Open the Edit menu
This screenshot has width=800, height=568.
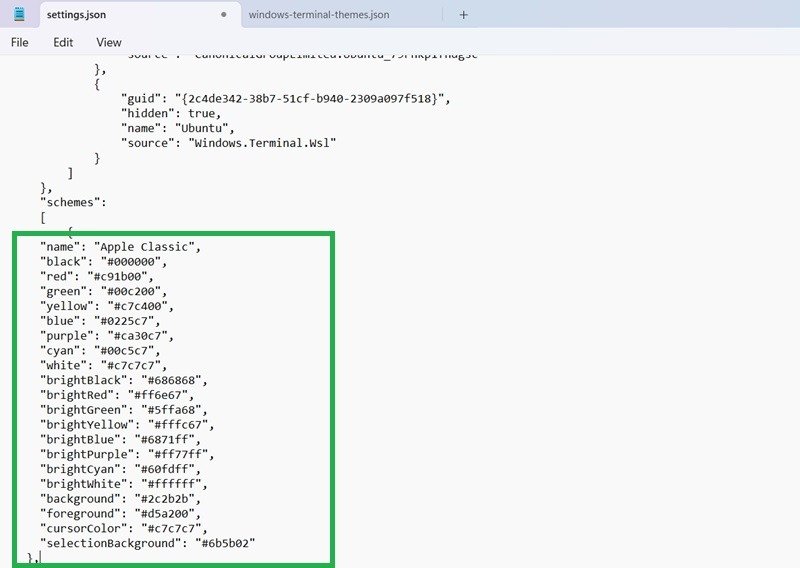coord(63,42)
